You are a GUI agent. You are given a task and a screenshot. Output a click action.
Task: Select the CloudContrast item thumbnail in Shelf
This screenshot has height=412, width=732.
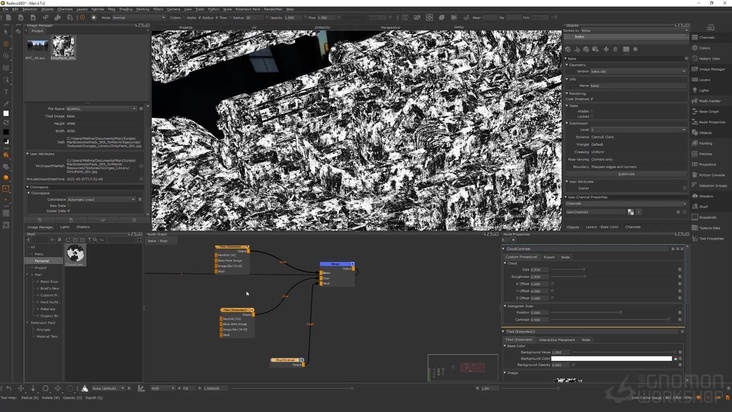(x=75, y=255)
